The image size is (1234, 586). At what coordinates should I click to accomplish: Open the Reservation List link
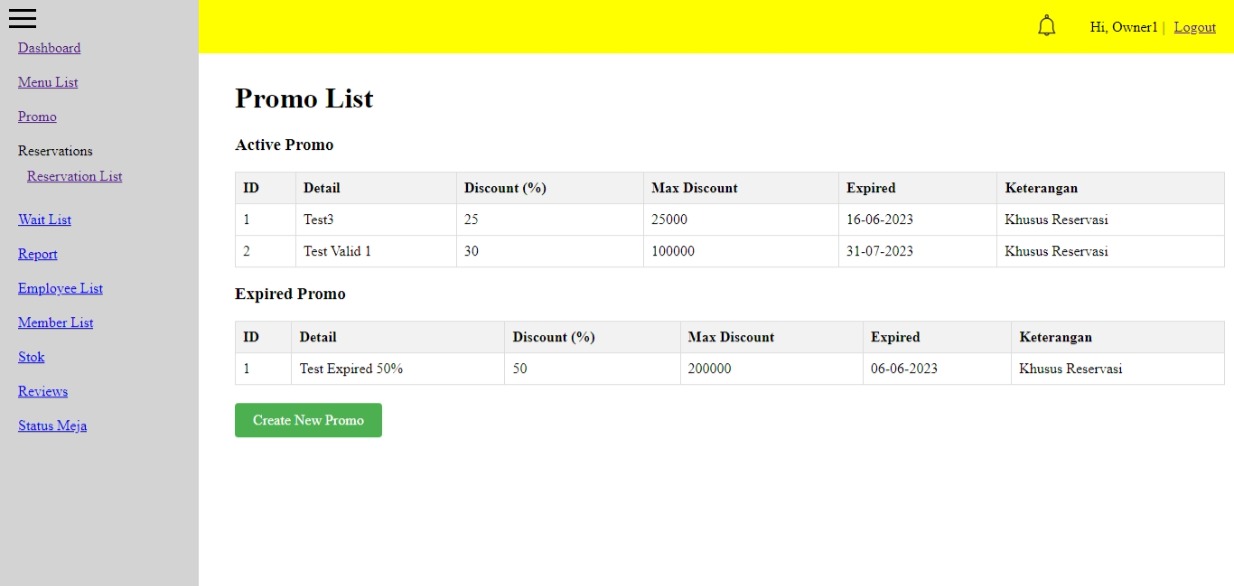click(75, 176)
